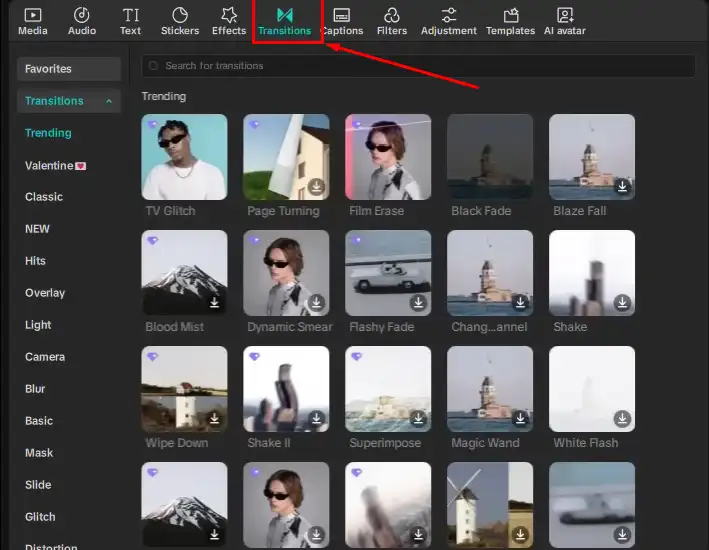Open the Templates tab
The width and height of the screenshot is (709, 550).
(x=510, y=22)
